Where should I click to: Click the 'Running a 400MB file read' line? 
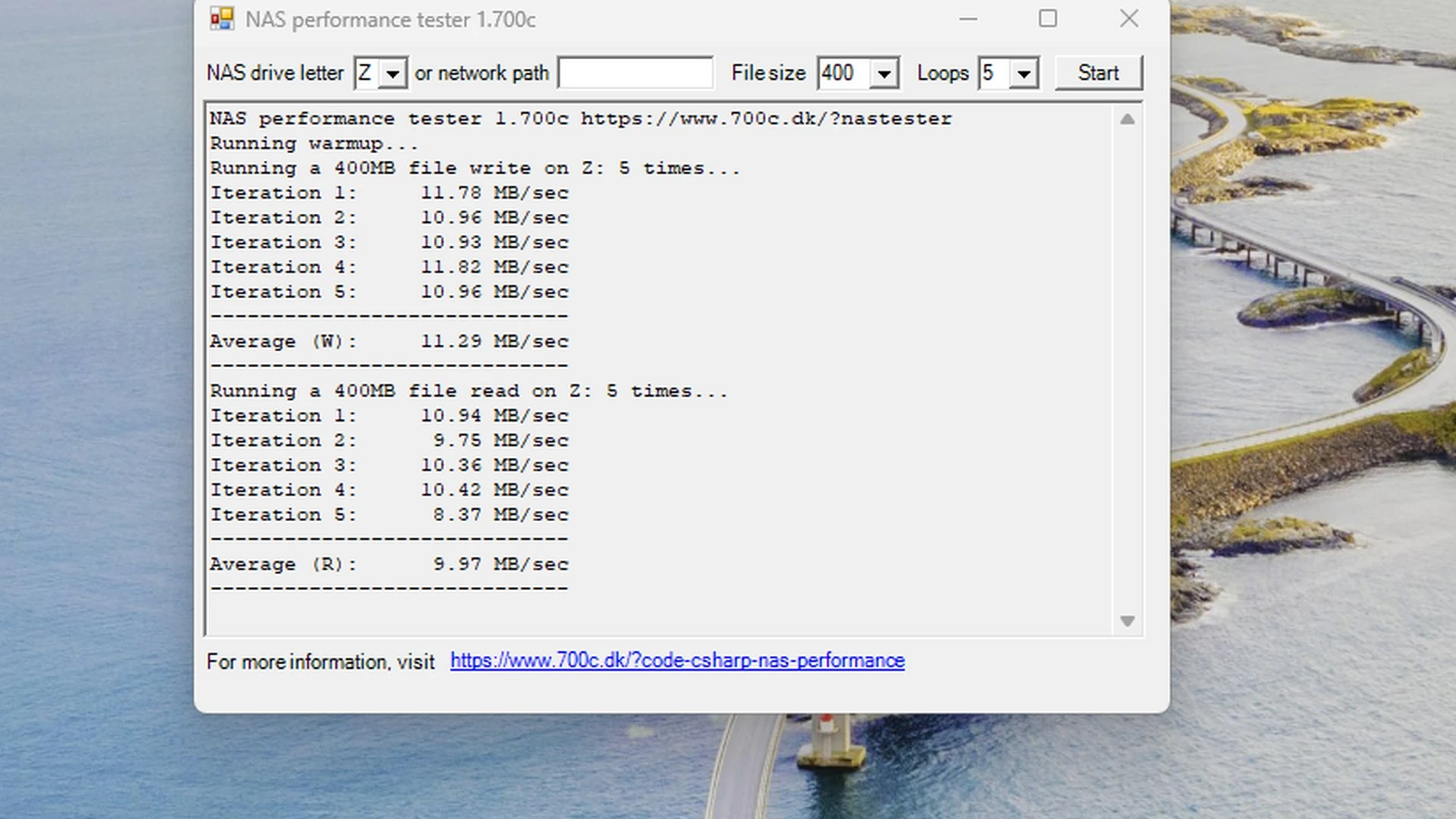469,391
